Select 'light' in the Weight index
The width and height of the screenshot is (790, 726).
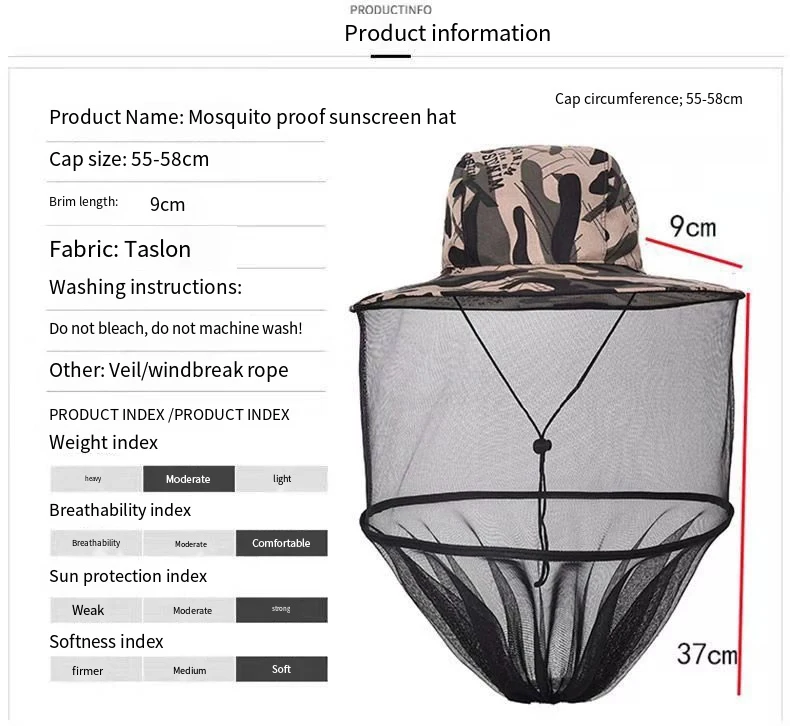click(282, 479)
